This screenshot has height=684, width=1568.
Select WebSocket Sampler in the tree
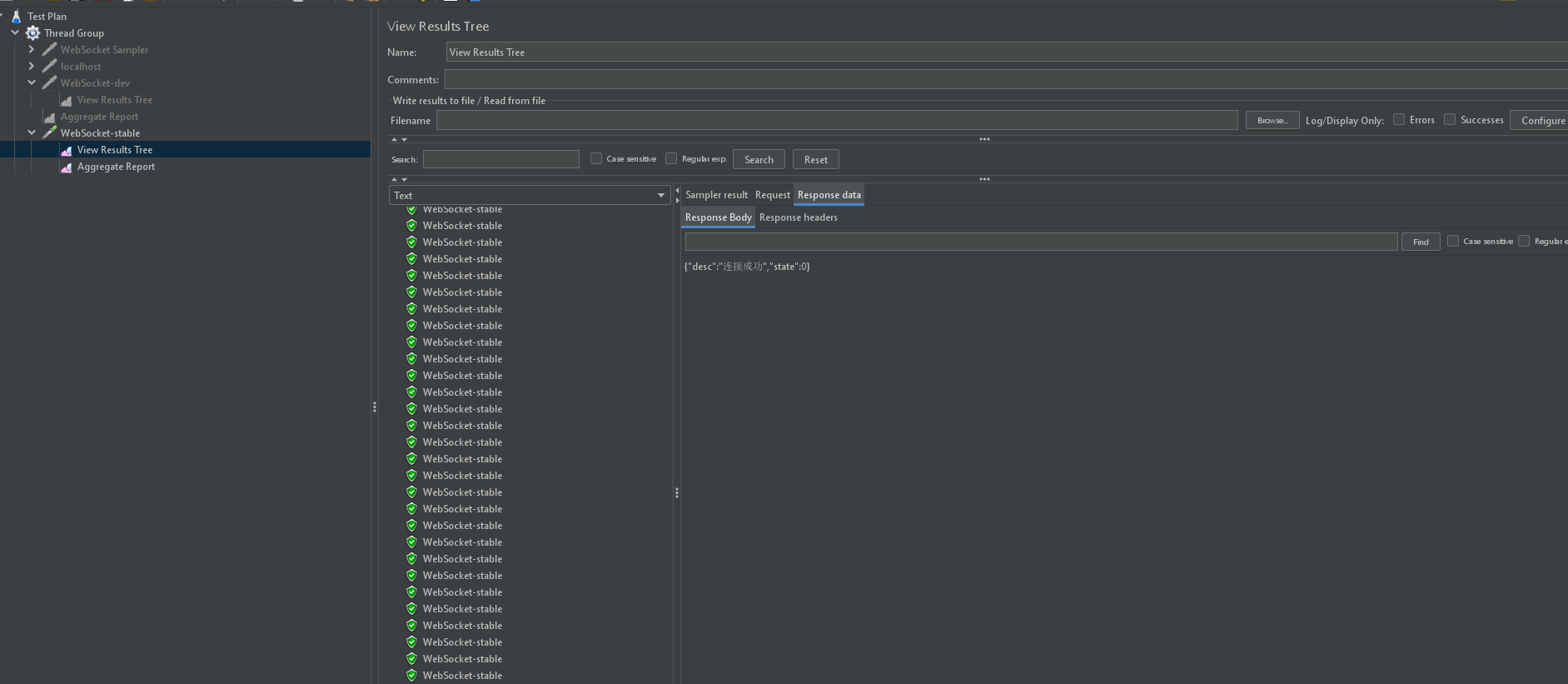pyautogui.click(x=104, y=49)
